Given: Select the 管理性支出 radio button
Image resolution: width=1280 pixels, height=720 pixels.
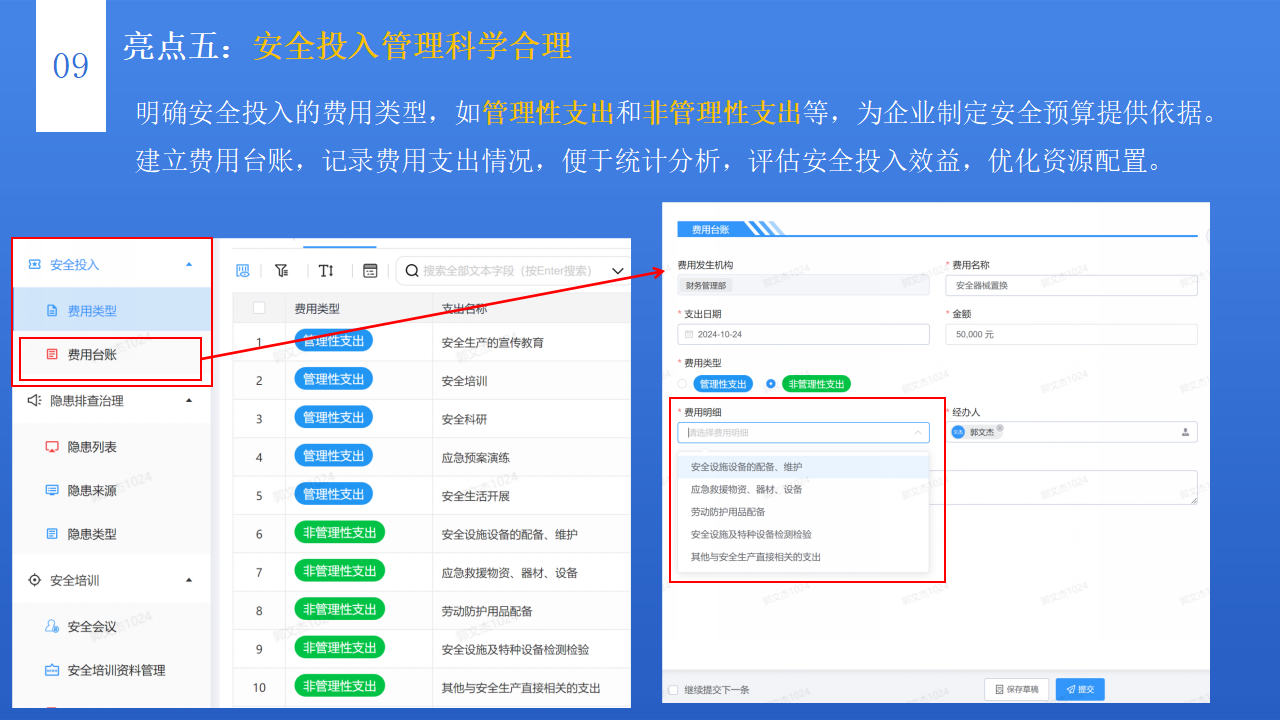Looking at the screenshot, I should 681,383.
